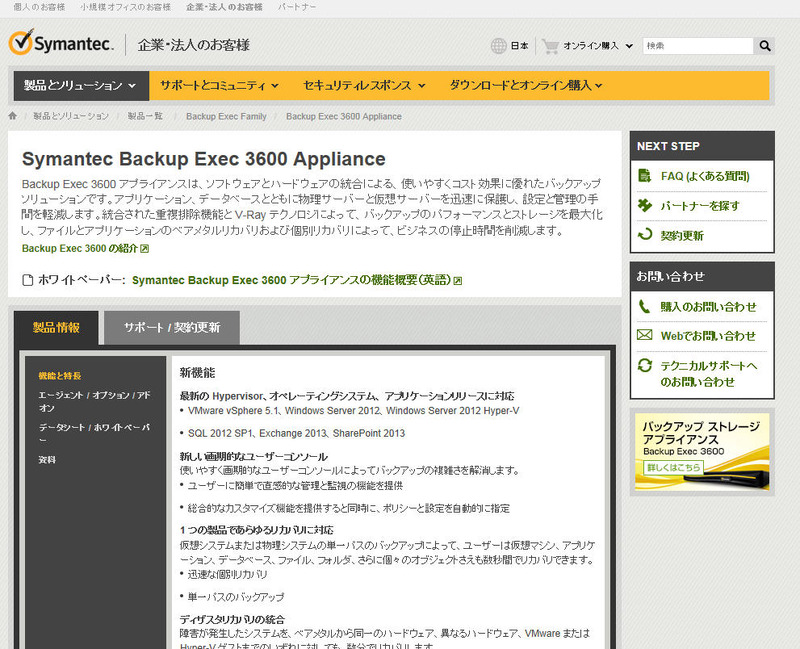
Task: Click the shopping cart icon
Action: tap(550, 46)
